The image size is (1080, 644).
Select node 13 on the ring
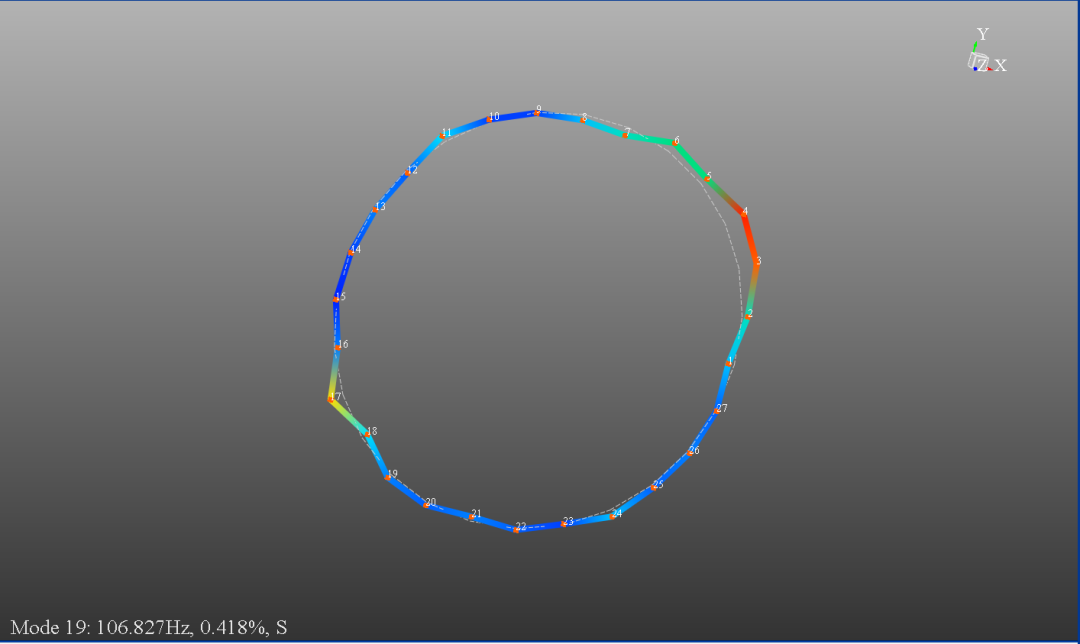coord(376,209)
